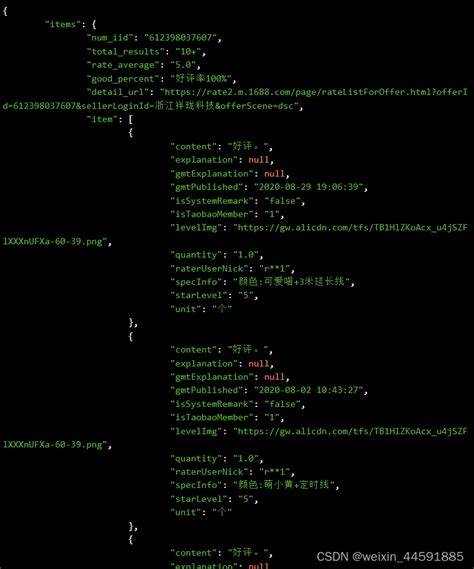Click the detail_url rate2.m.1688.com link
Image resolution: width=474 pixels, height=569 pixels.
[234, 99]
